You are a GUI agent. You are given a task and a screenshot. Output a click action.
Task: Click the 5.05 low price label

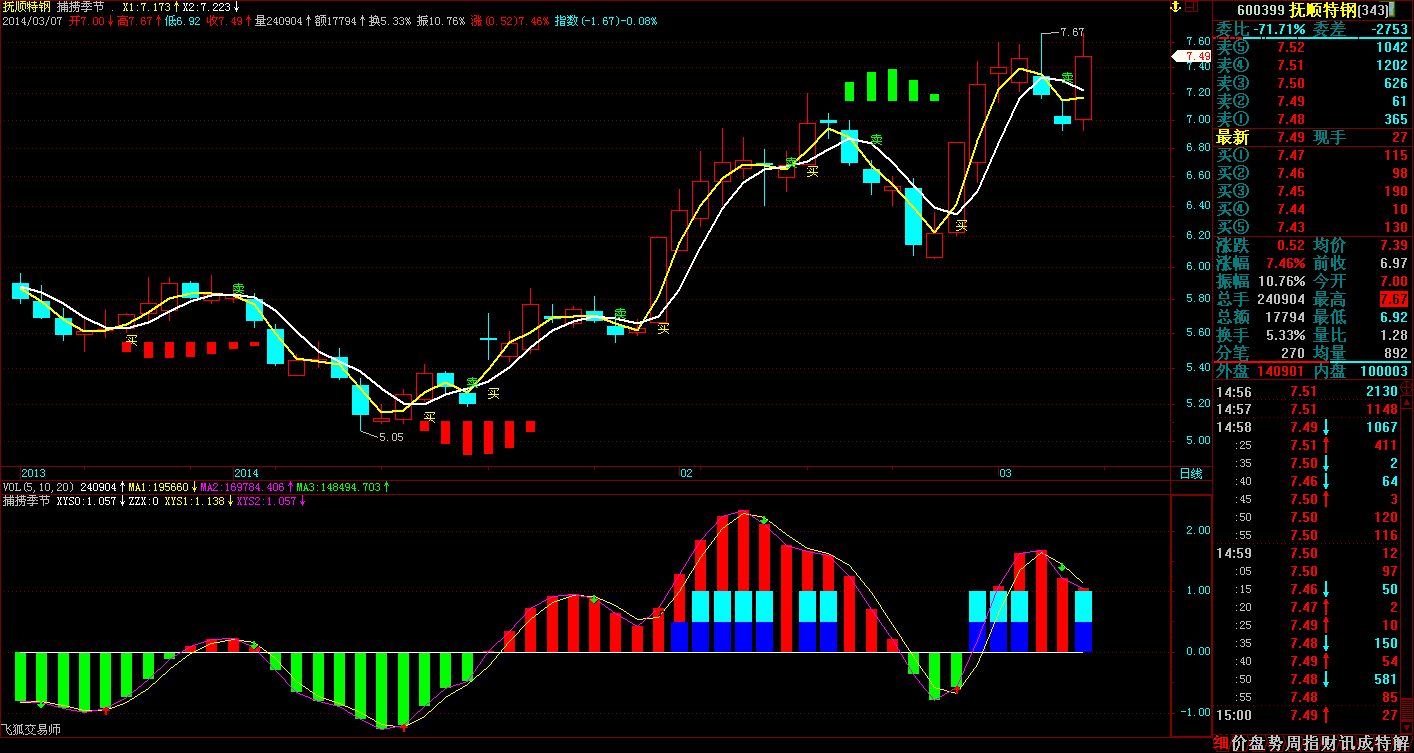(391, 437)
